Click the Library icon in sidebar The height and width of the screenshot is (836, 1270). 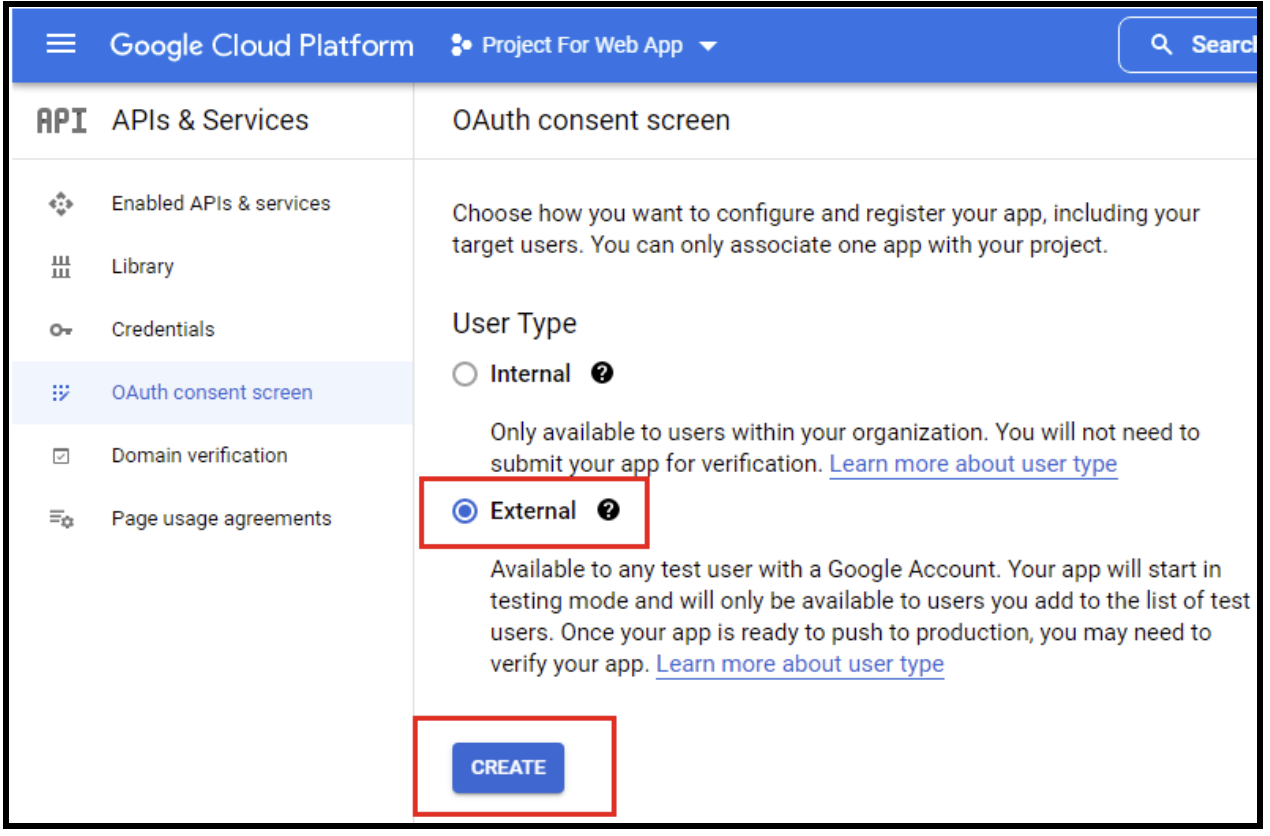point(61,267)
